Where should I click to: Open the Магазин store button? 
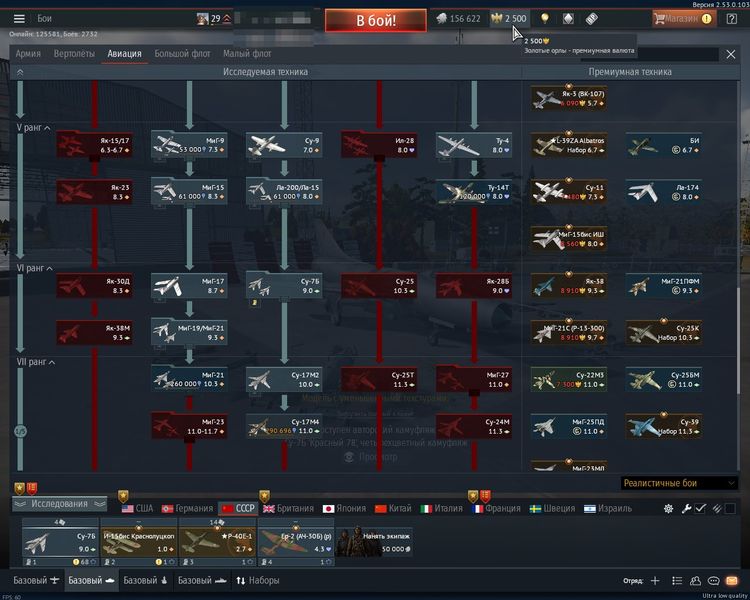pos(683,18)
